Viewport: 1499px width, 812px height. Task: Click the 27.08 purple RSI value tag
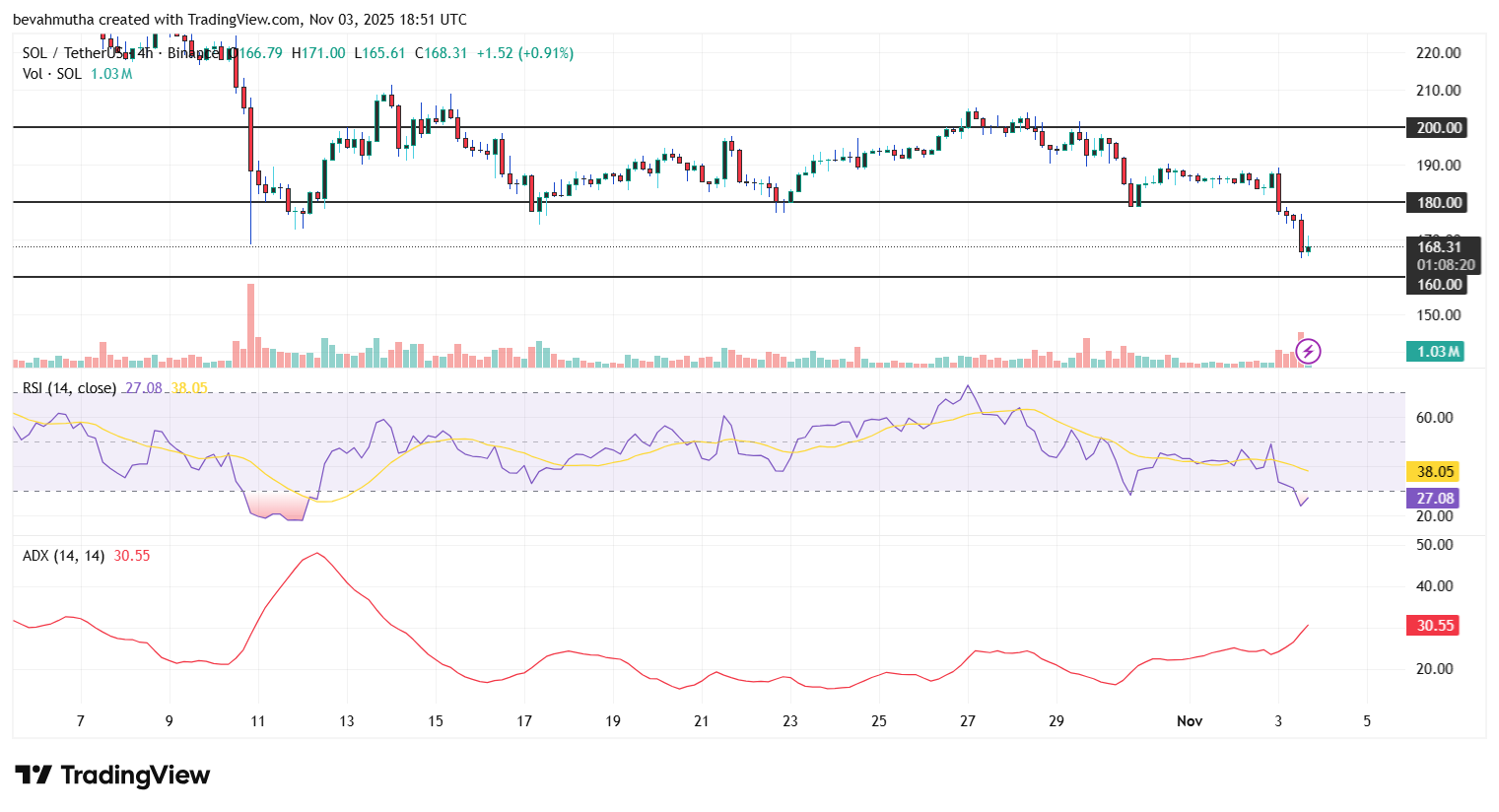pyautogui.click(x=1434, y=498)
